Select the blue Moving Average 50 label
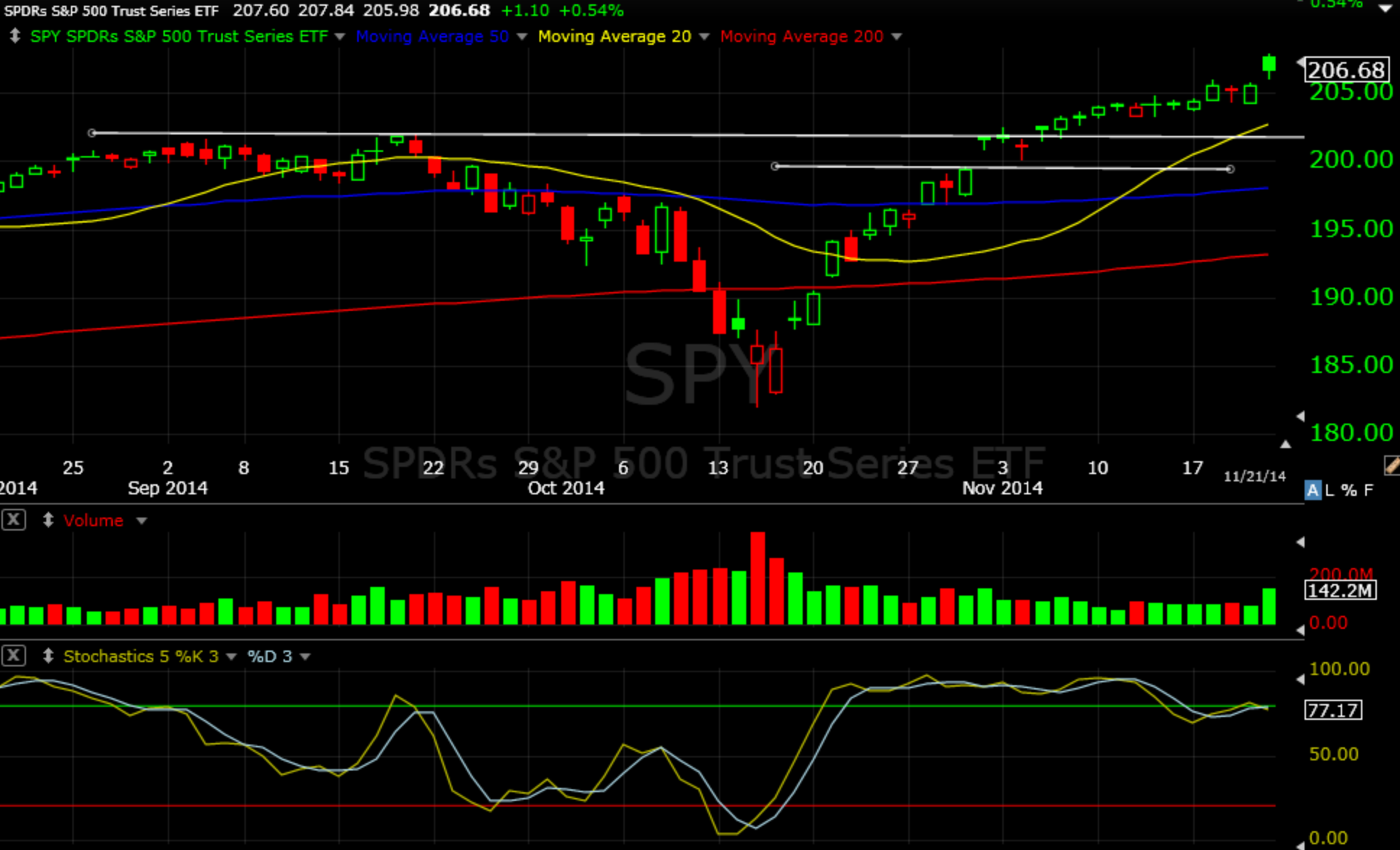This screenshot has width=1400, height=850. point(432,36)
